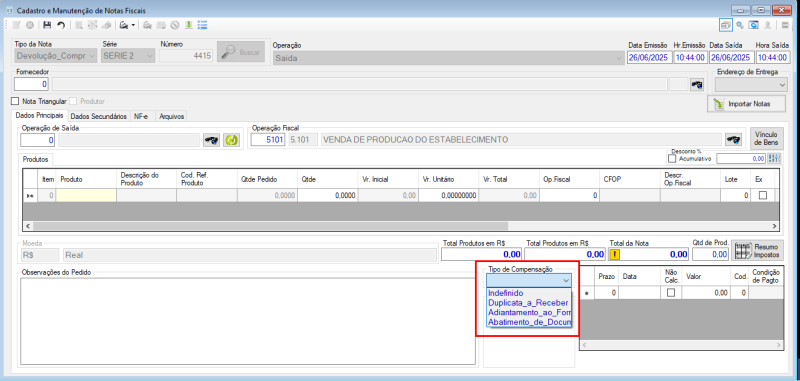This screenshot has height=381, width=800.
Task: Click the hamburger lines icon top right
Action: (x=786, y=25)
